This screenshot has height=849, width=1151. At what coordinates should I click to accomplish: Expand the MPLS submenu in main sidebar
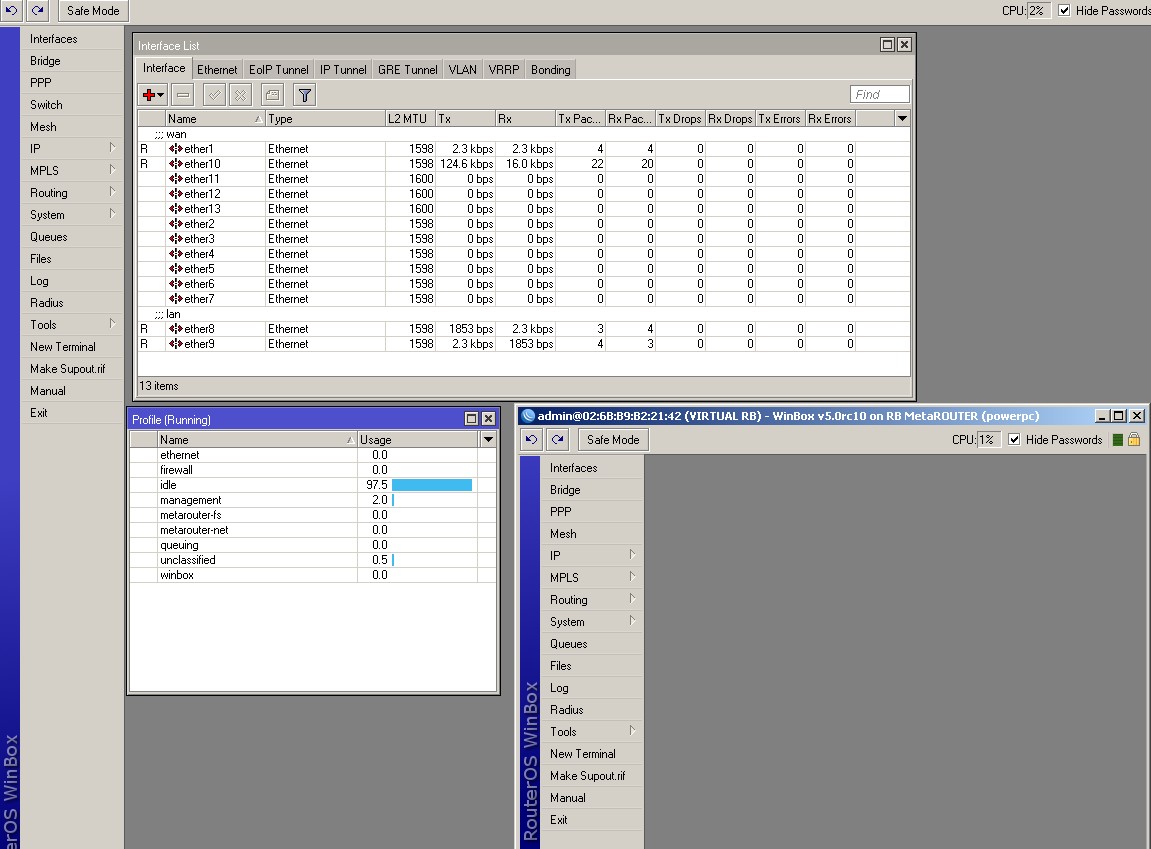(x=112, y=170)
